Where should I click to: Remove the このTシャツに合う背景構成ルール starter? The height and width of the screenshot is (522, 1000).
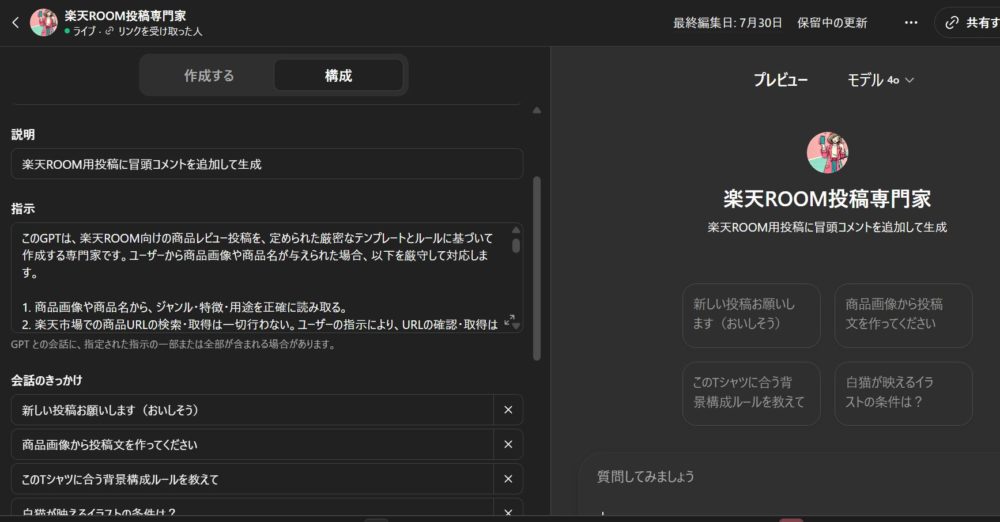(x=508, y=479)
